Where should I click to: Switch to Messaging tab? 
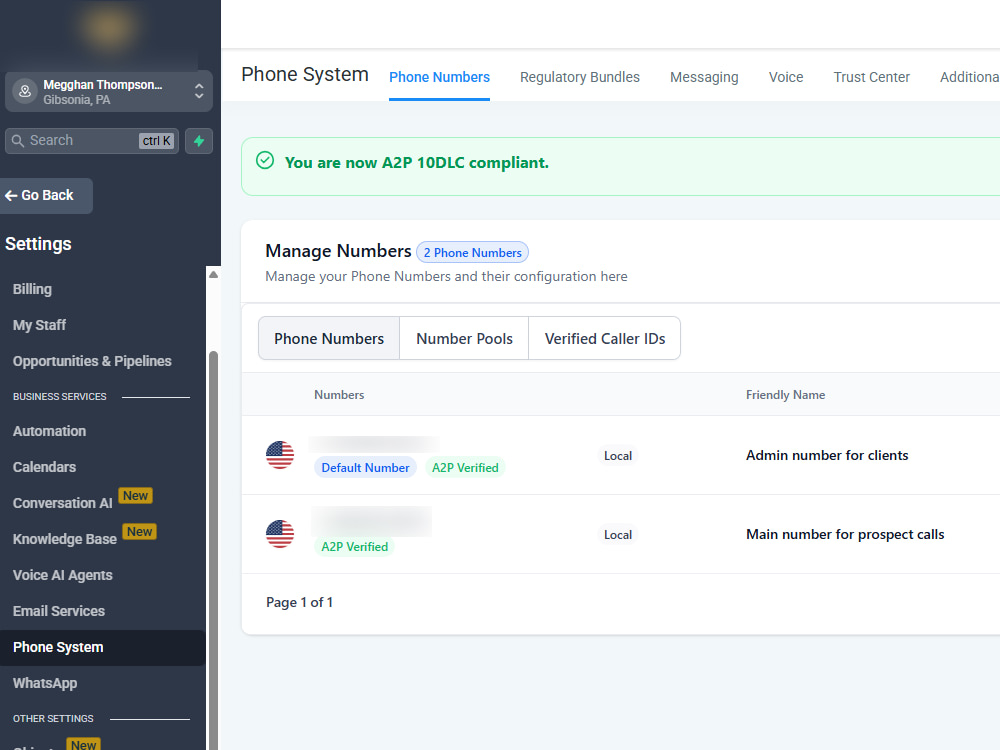pos(704,77)
